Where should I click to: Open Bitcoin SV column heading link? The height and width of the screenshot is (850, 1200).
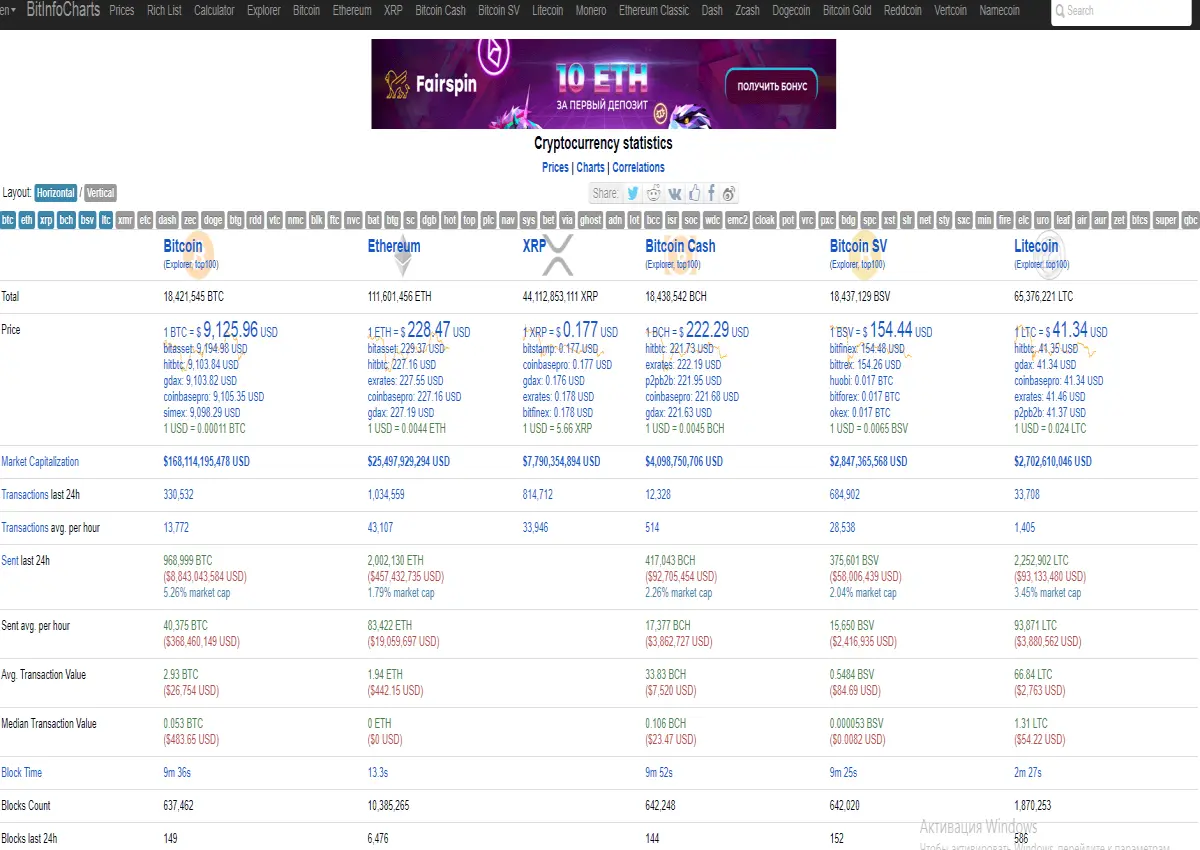[x=858, y=246]
